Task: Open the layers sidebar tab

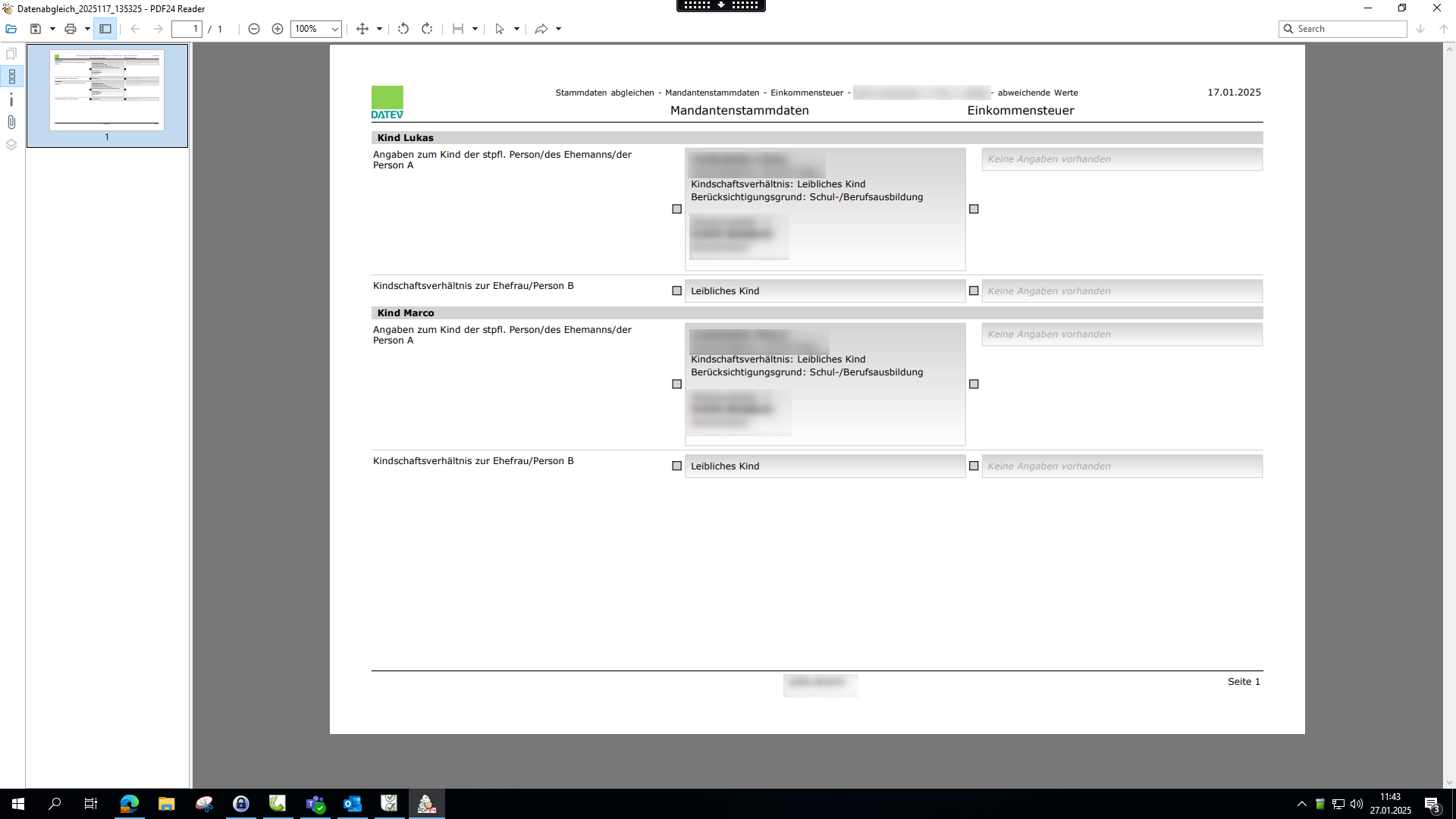Action: (x=11, y=144)
